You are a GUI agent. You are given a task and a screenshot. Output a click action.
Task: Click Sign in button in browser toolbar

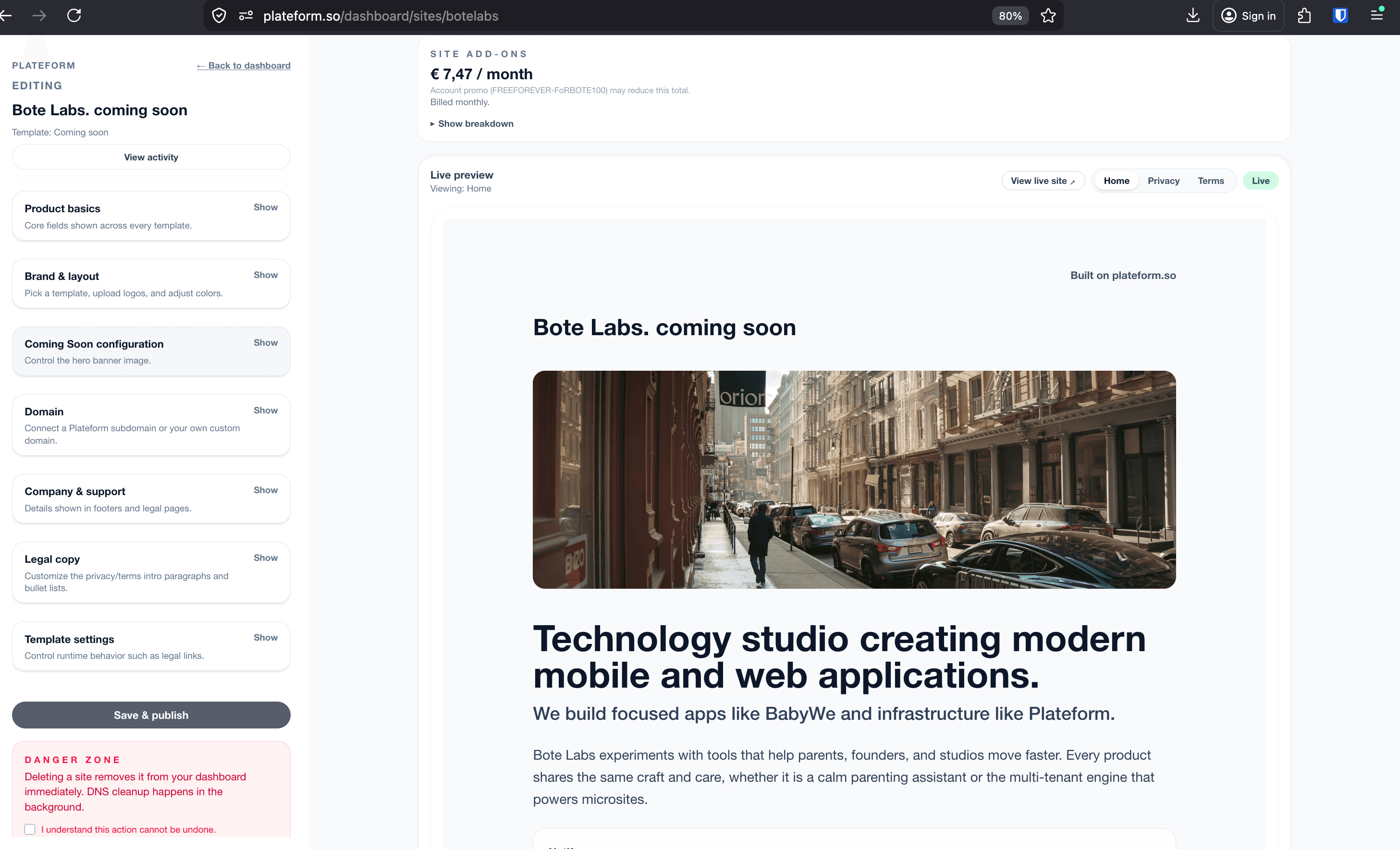(x=1248, y=16)
